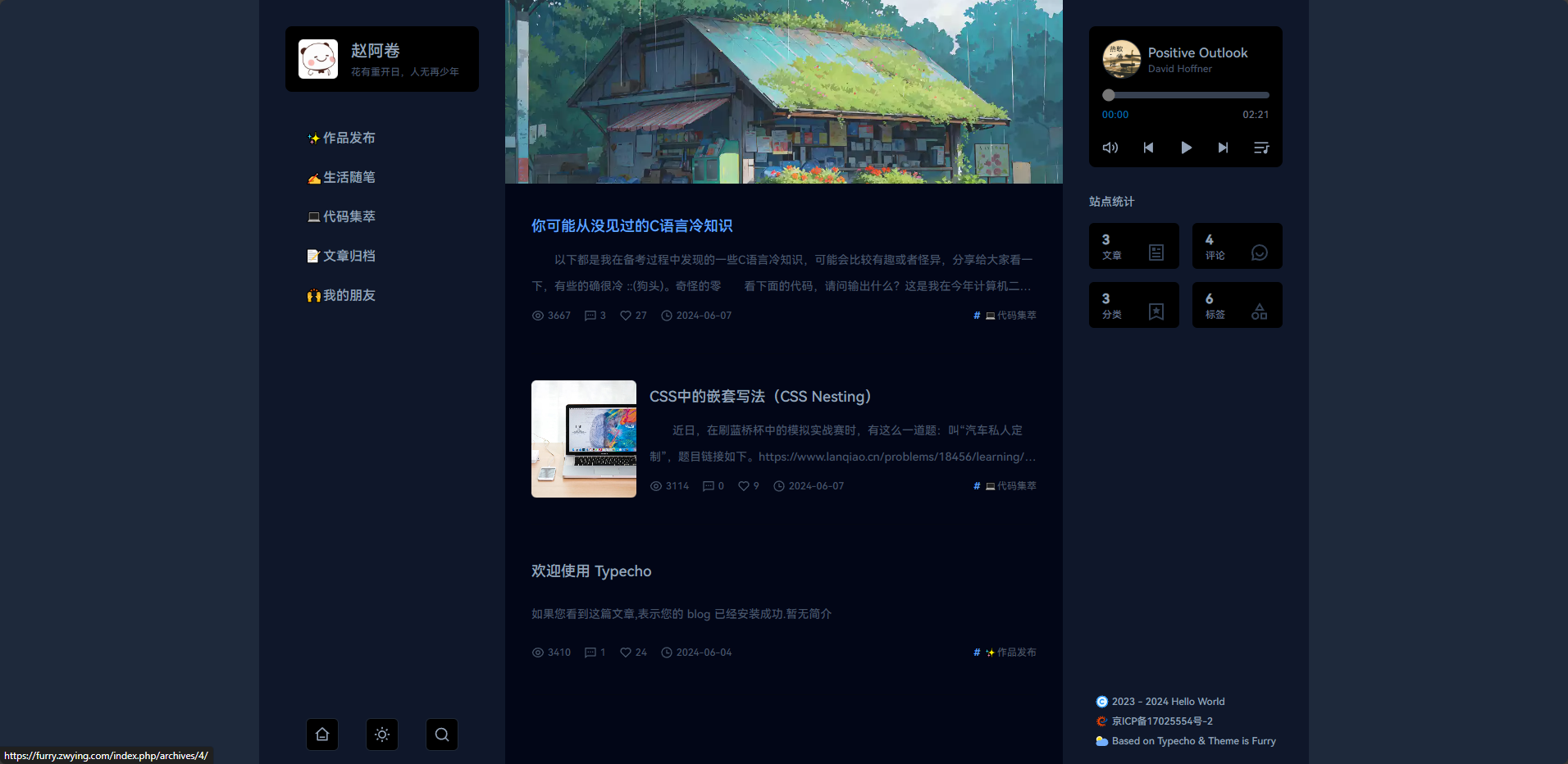The image size is (1568, 764).
Task: Click the 02:21 track duration
Action: click(x=1256, y=115)
